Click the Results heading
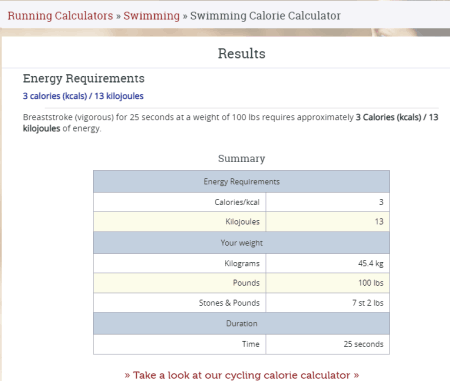The height and width of the screenshot is (381, 450). (x=242, y=53)
